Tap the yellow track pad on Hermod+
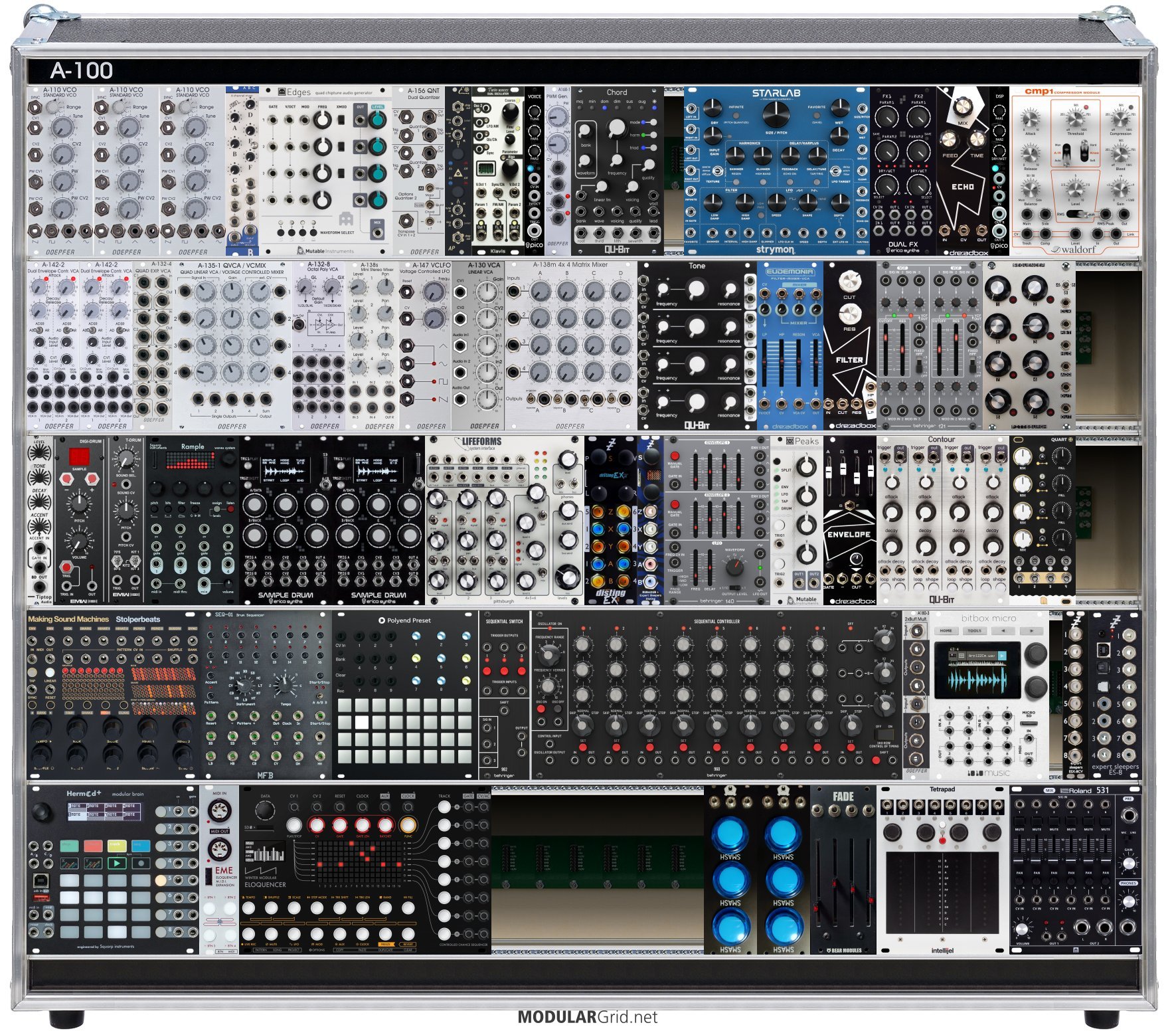 [x=117, y=846]
